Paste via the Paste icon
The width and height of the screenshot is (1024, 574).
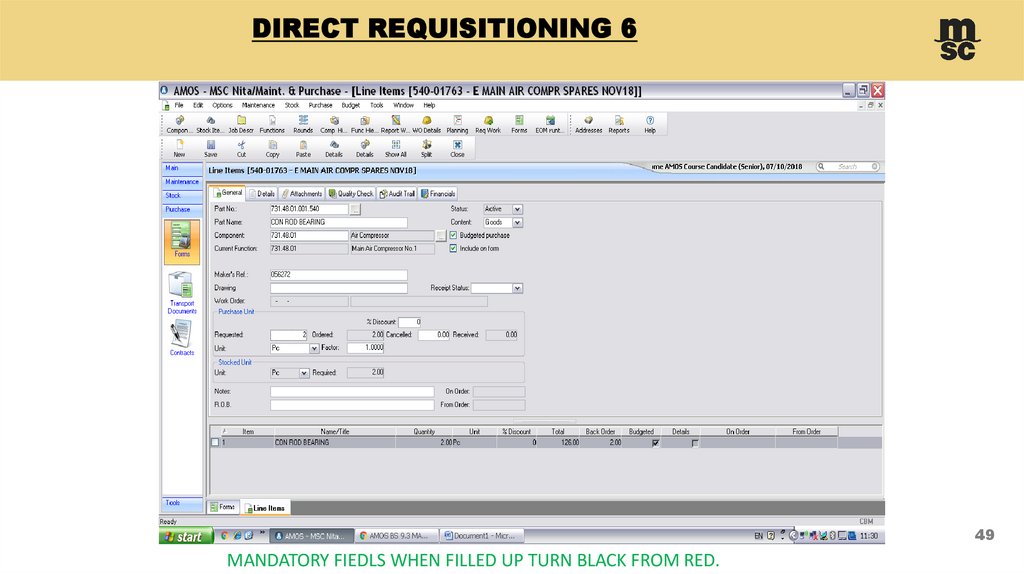303,148
